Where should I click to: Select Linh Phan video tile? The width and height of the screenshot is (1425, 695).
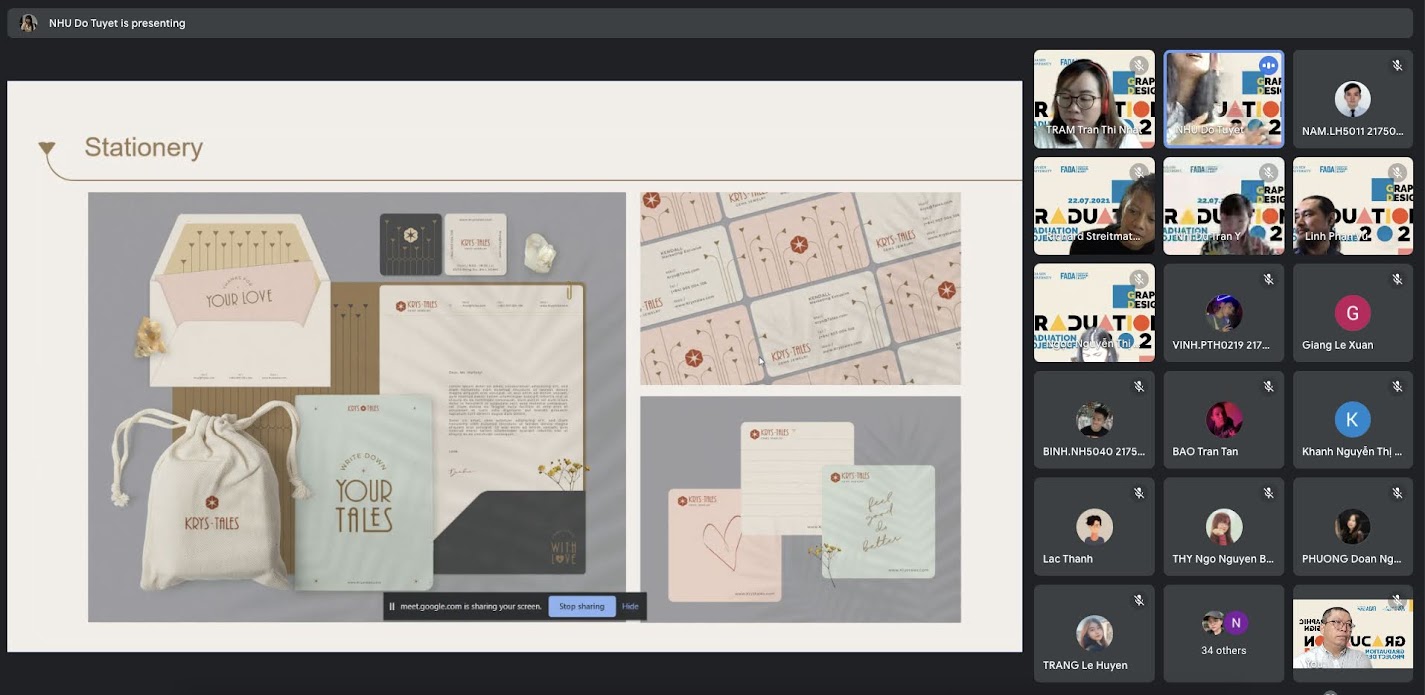click(x=1353, y=206)
